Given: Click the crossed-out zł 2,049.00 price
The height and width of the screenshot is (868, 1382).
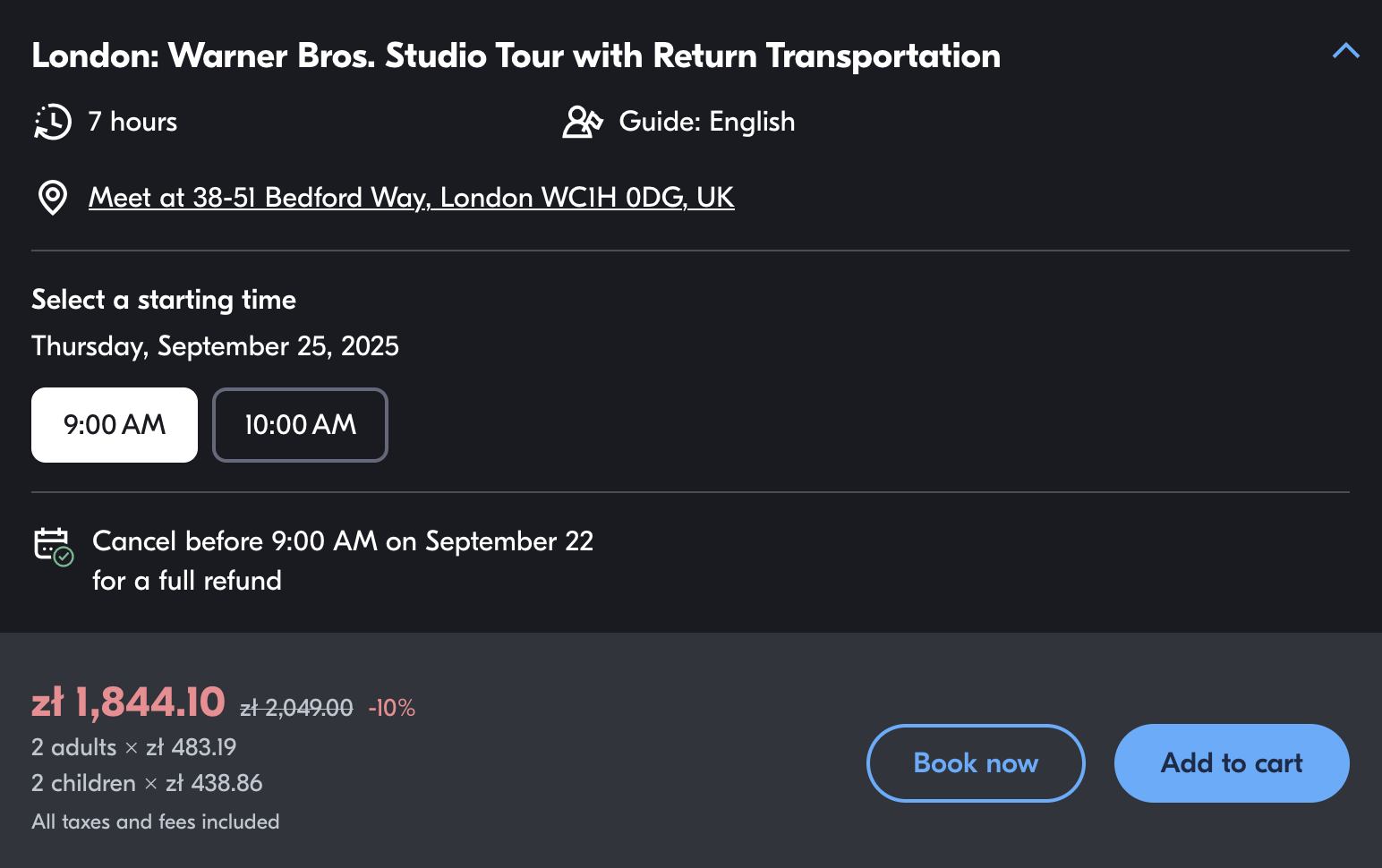Looking at the screenshot, I should [x=296, y=708].
